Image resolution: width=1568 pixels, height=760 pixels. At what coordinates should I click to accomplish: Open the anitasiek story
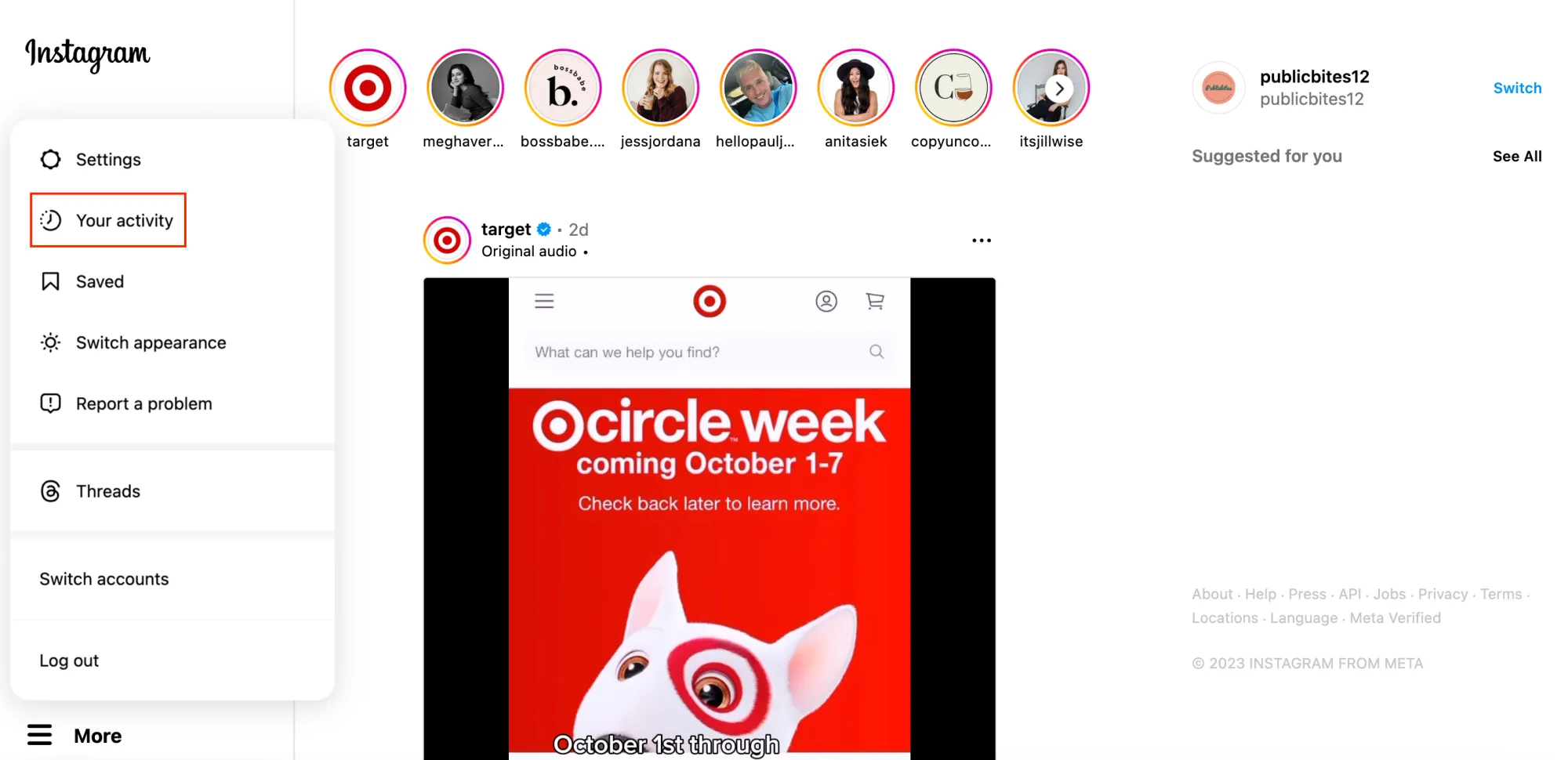[856, 88]
